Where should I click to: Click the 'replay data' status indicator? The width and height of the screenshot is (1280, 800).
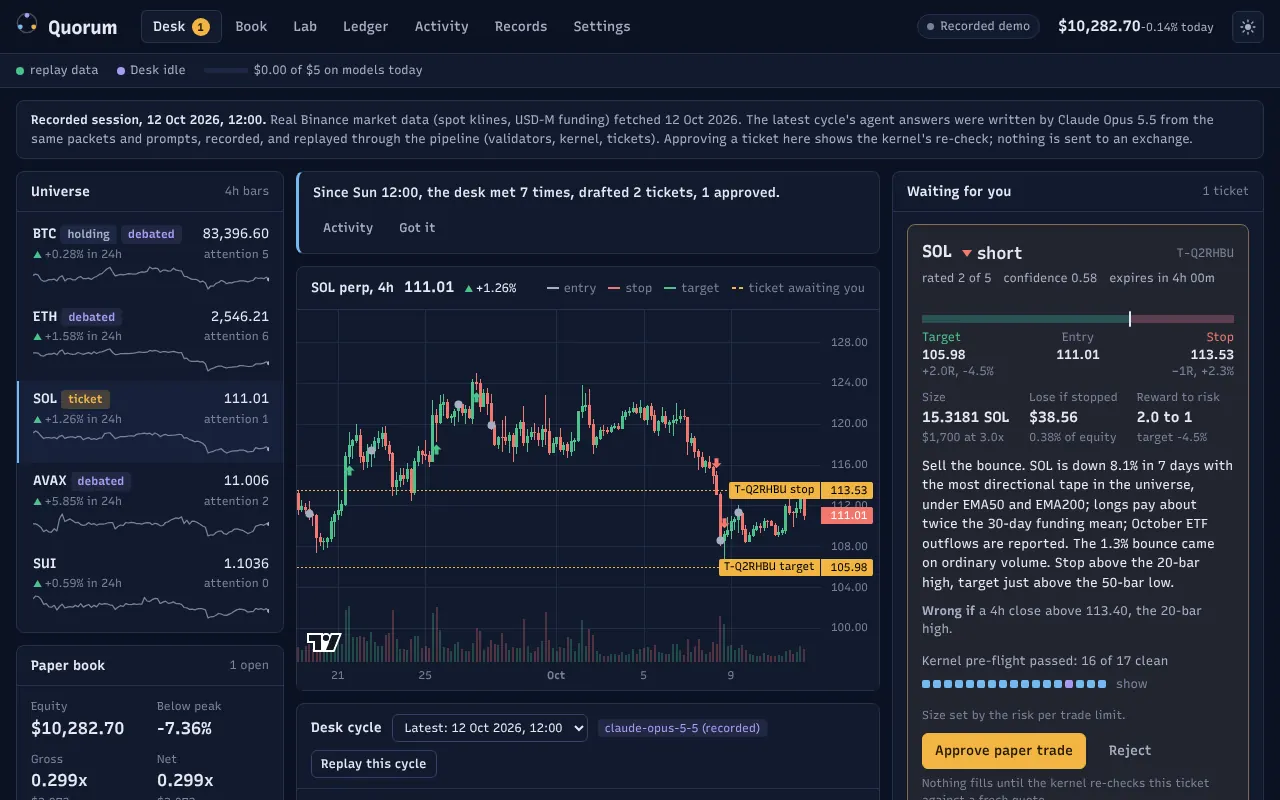coord(57,70)
